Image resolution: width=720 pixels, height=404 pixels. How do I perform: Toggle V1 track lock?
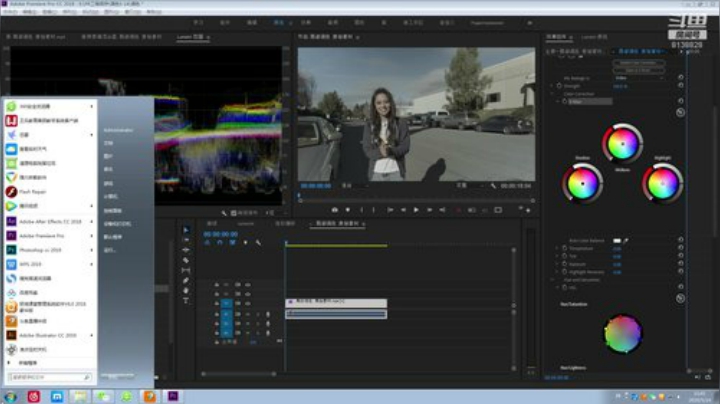[x=217, y=303]
